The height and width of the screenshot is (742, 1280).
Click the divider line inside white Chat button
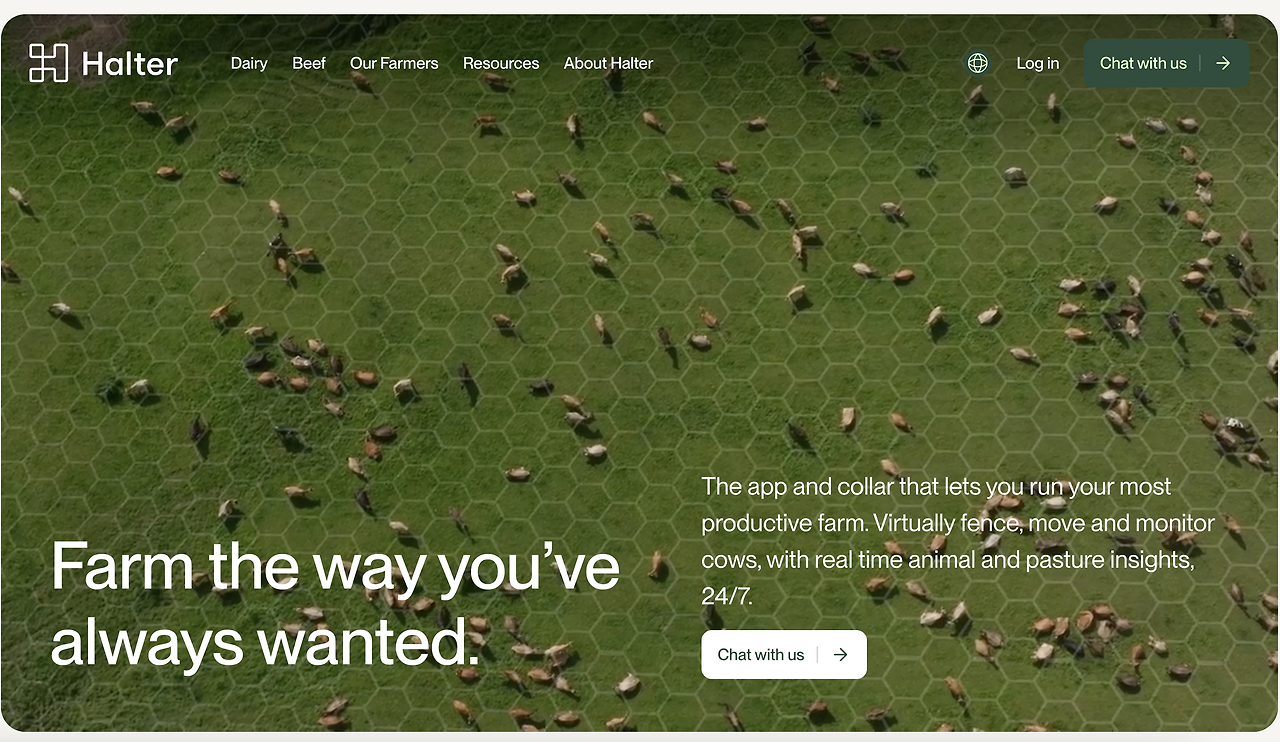pyautogui.click(x=818, y=655)
